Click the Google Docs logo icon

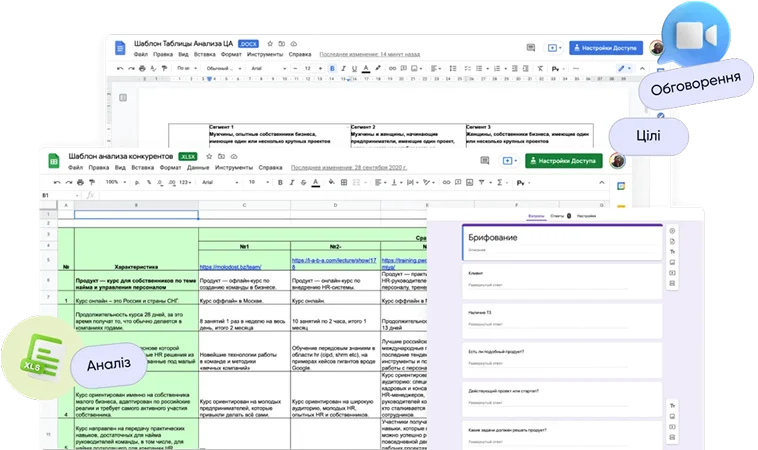click(120, 47)
